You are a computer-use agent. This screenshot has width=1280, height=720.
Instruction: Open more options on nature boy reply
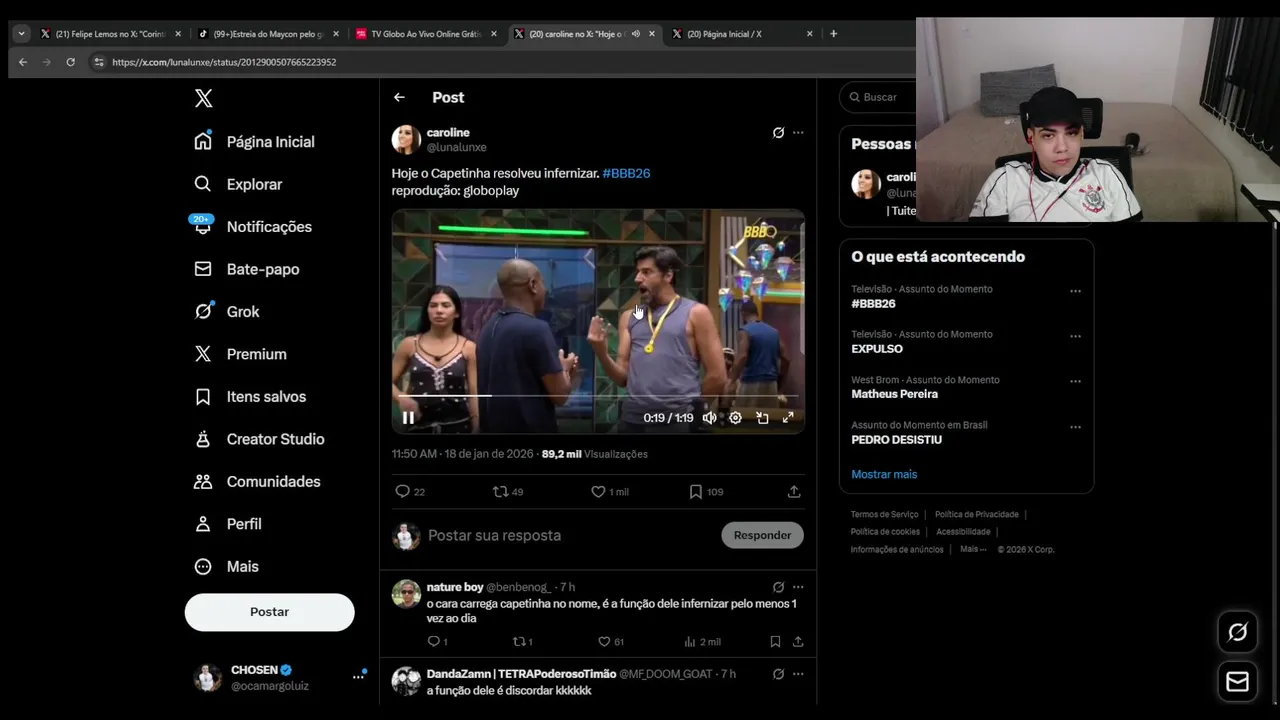[798, 587]
